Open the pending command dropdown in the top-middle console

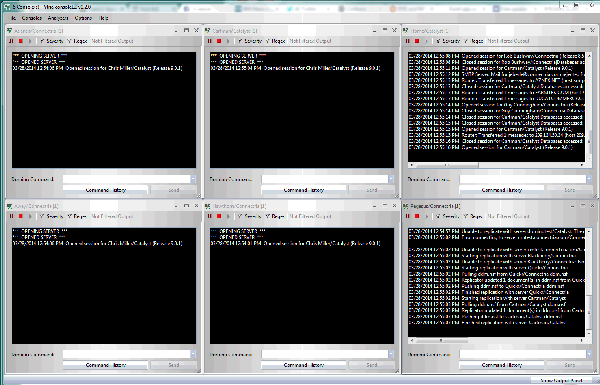pyautogui.click(x=391, y=179)
